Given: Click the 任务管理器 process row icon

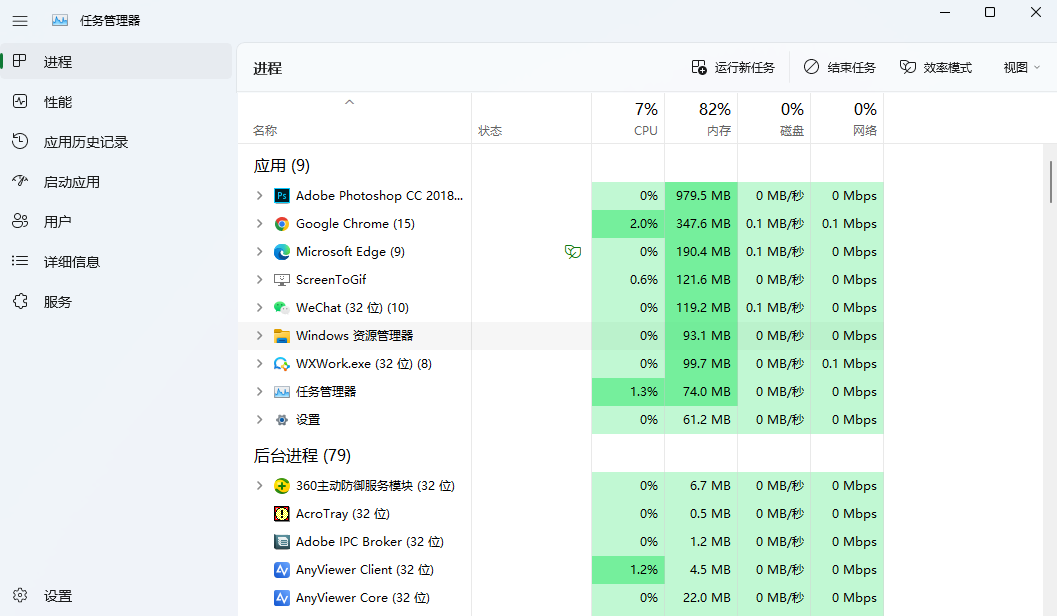Looking at the screenshot, I should 282,392.
